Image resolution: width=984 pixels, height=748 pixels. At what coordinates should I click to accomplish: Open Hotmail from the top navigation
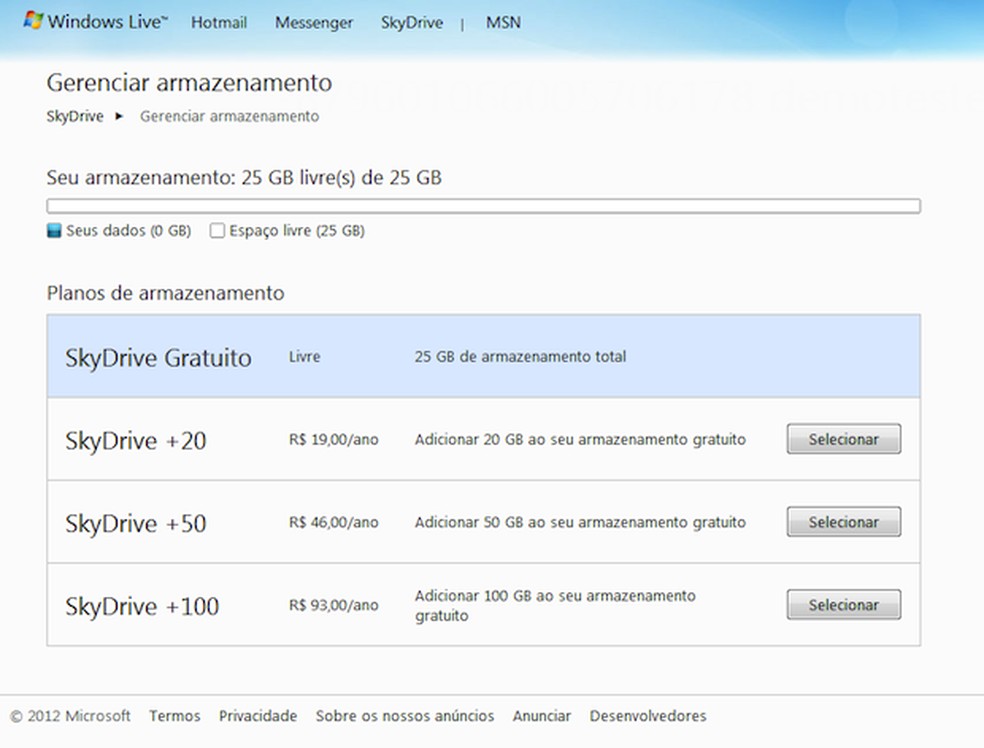tap(218, 22)
